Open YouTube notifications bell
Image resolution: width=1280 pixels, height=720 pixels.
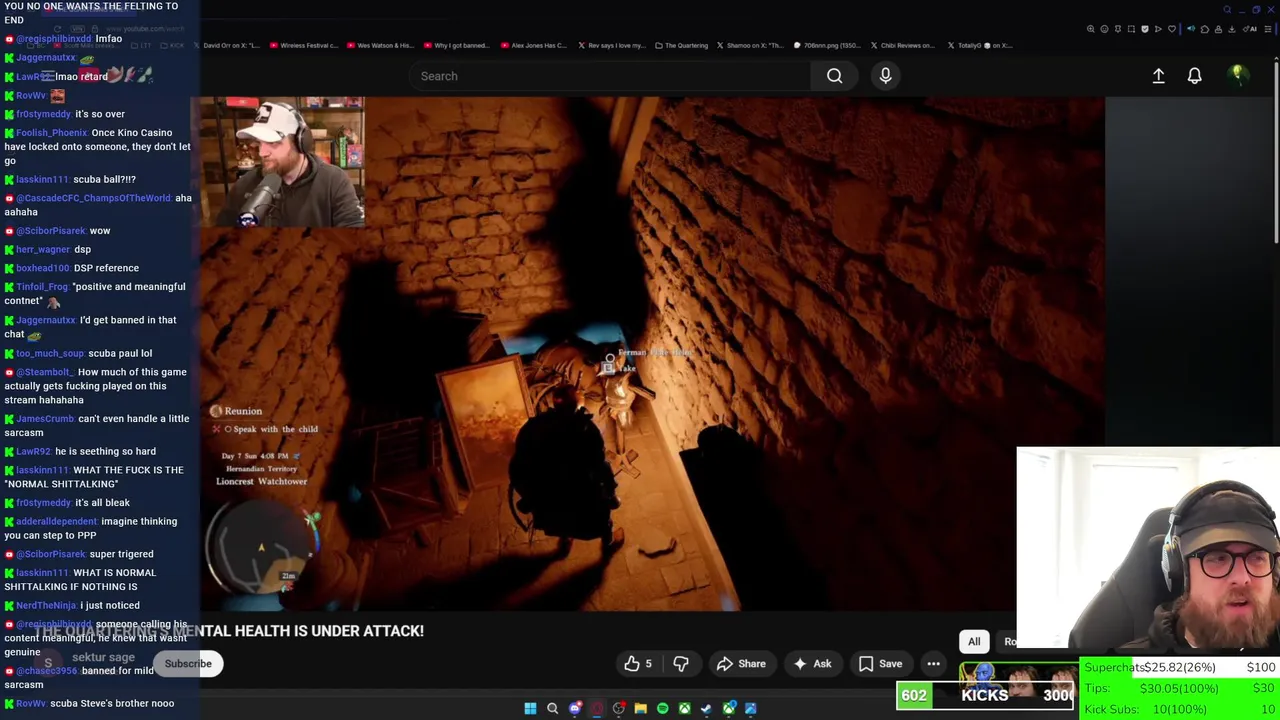(x=1194, y=76)
